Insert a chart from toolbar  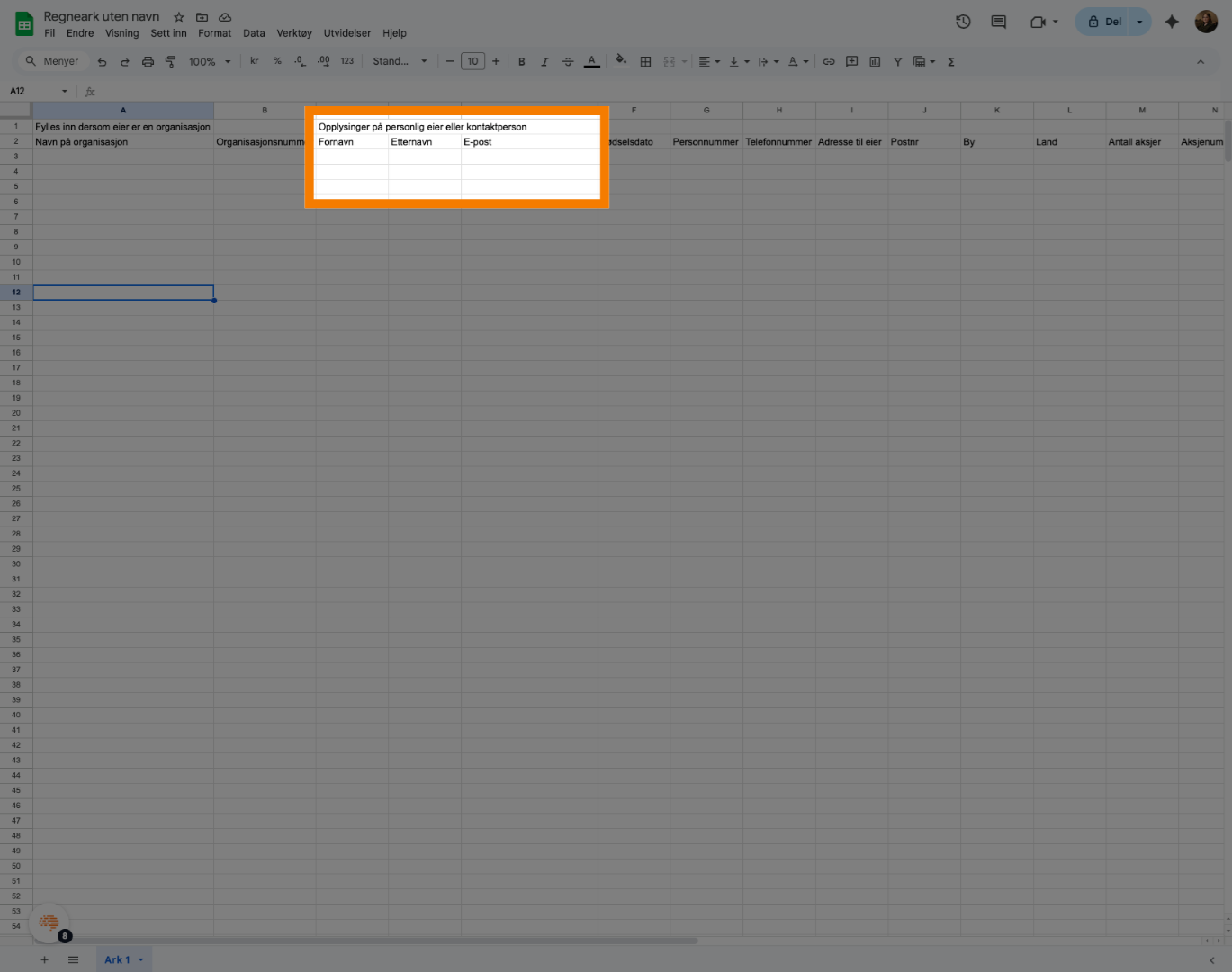coord(875,61)
